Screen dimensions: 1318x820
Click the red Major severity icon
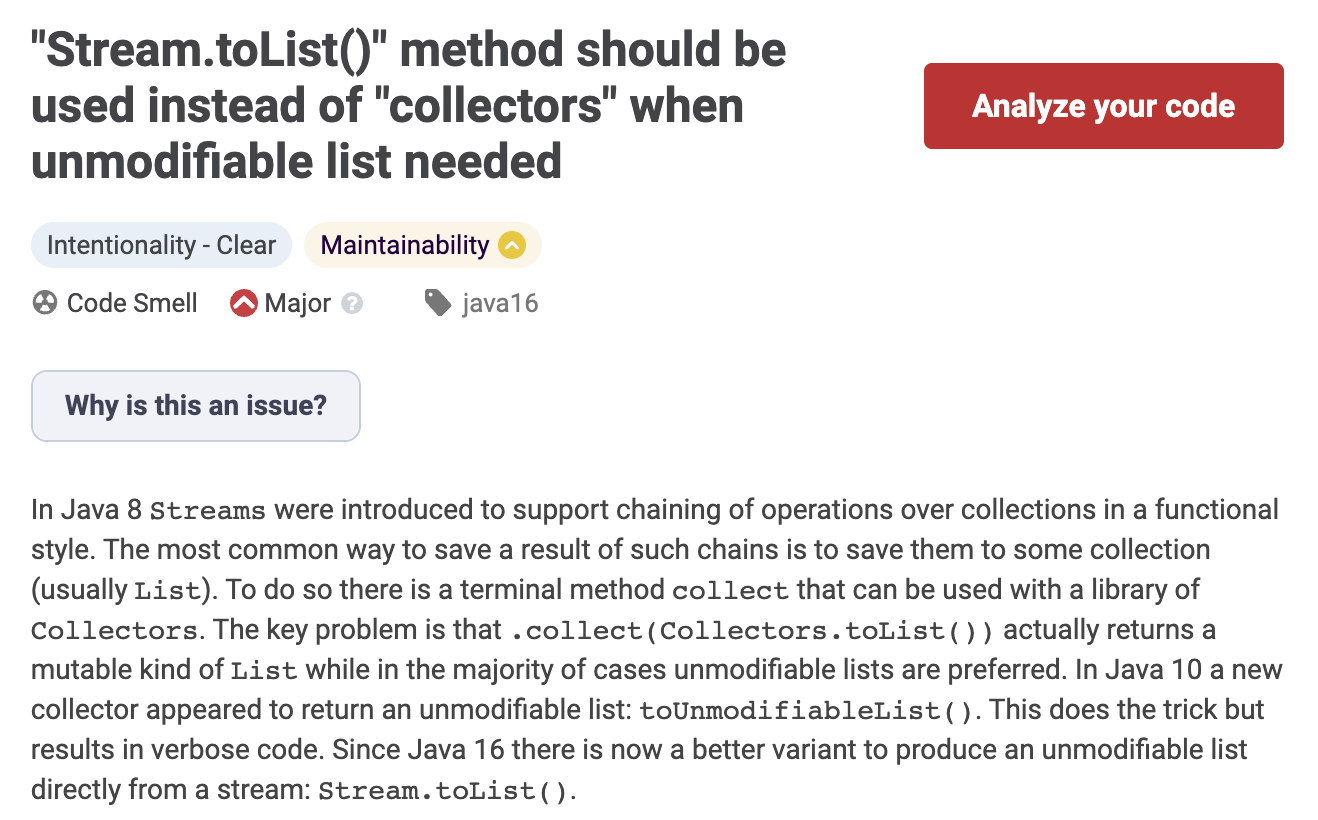243,303
